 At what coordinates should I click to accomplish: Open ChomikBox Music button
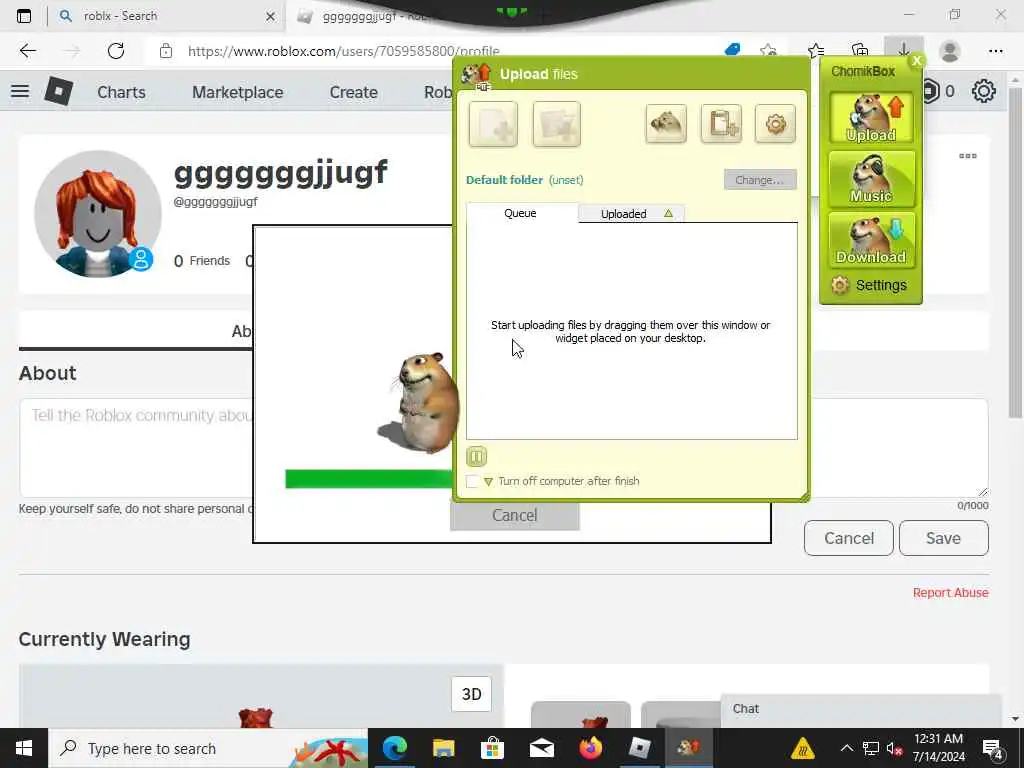[x=871, y=179]
